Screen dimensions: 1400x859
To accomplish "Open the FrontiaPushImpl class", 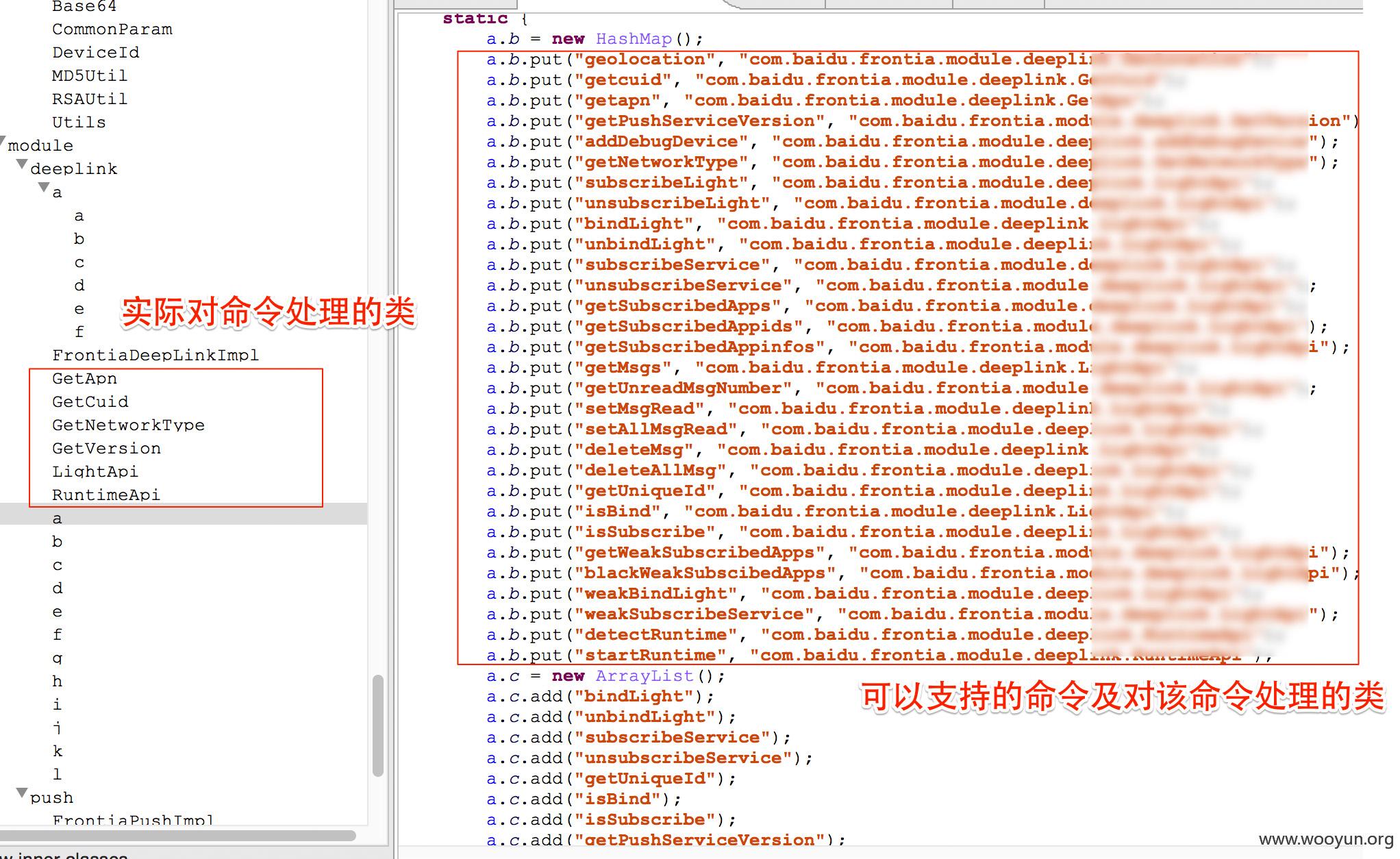I will [133, 820].
